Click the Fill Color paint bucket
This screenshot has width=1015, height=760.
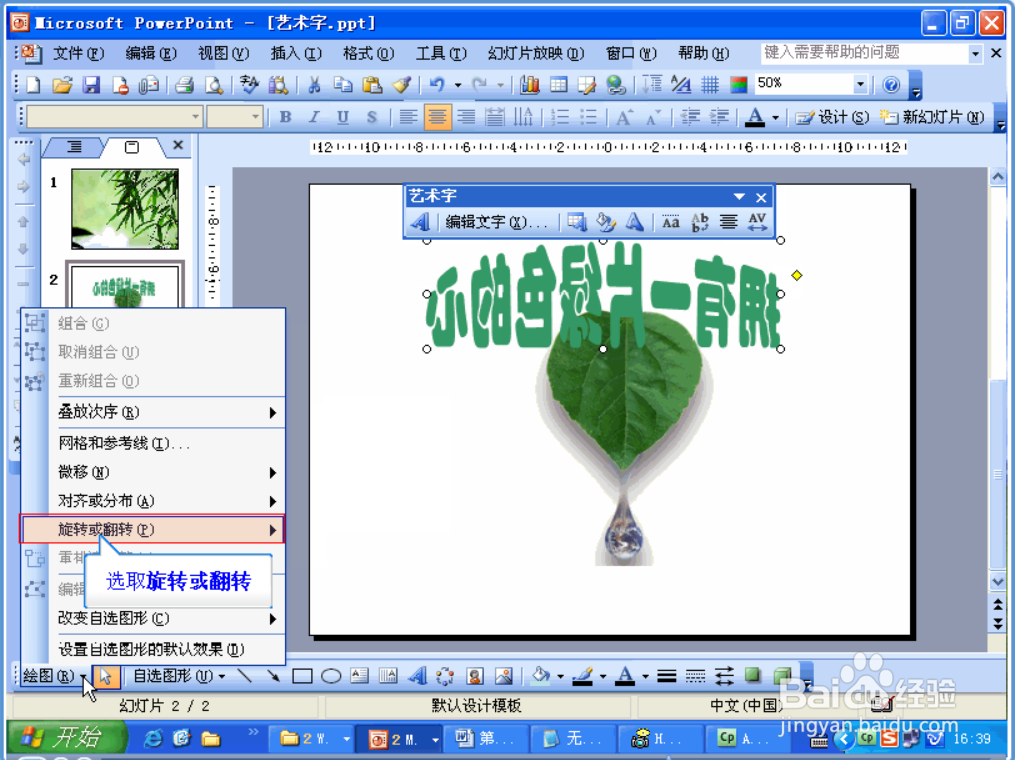[540, 676]
